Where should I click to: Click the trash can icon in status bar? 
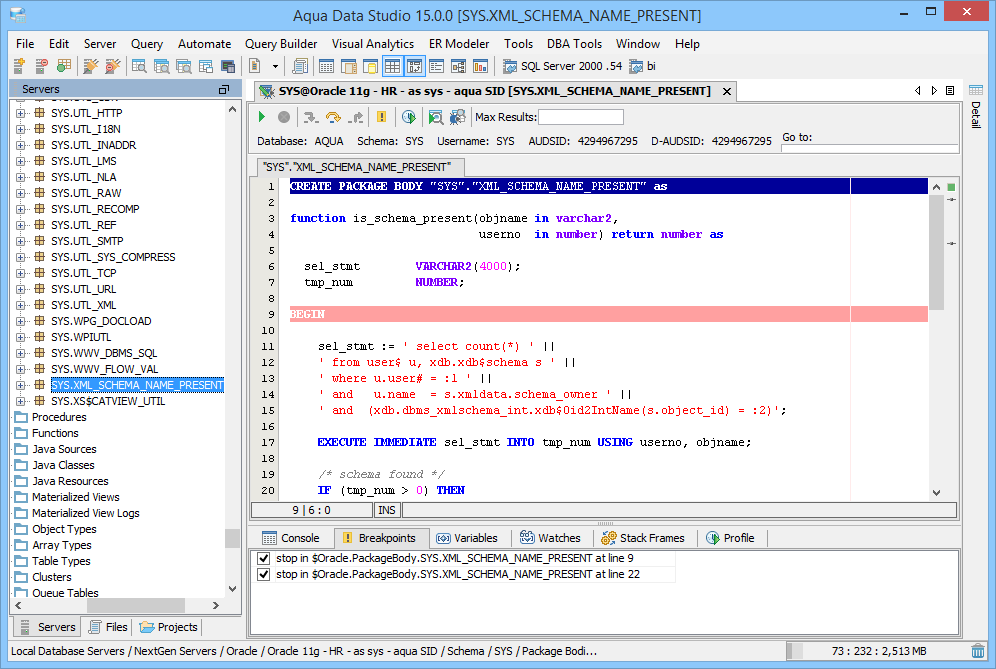978,651
